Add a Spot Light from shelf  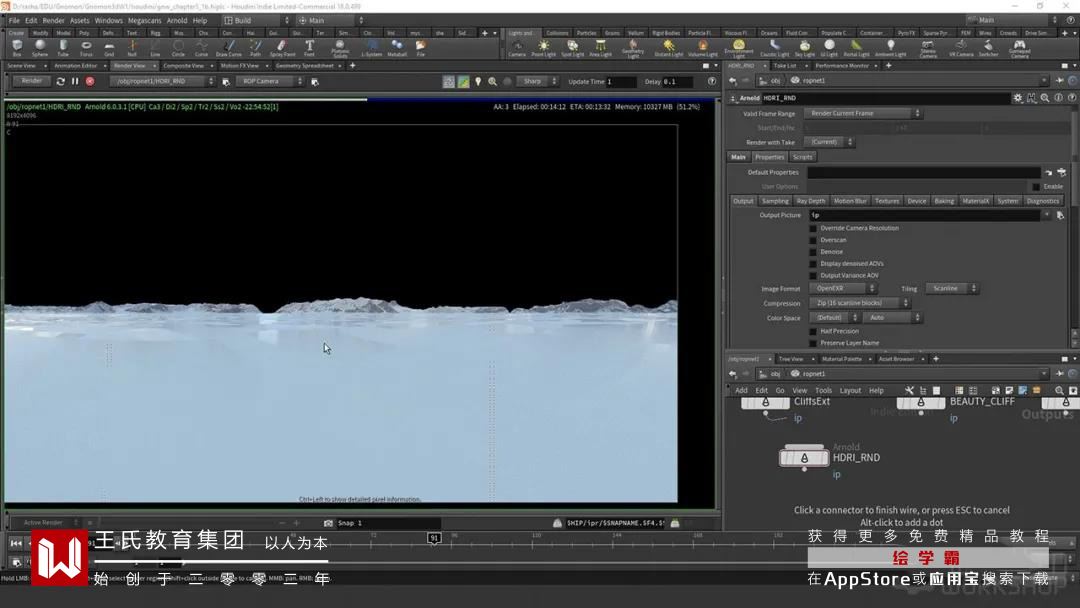572,48
